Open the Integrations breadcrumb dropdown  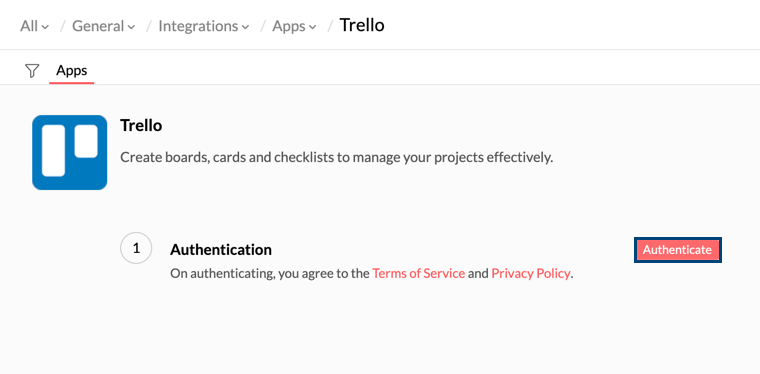204,26
